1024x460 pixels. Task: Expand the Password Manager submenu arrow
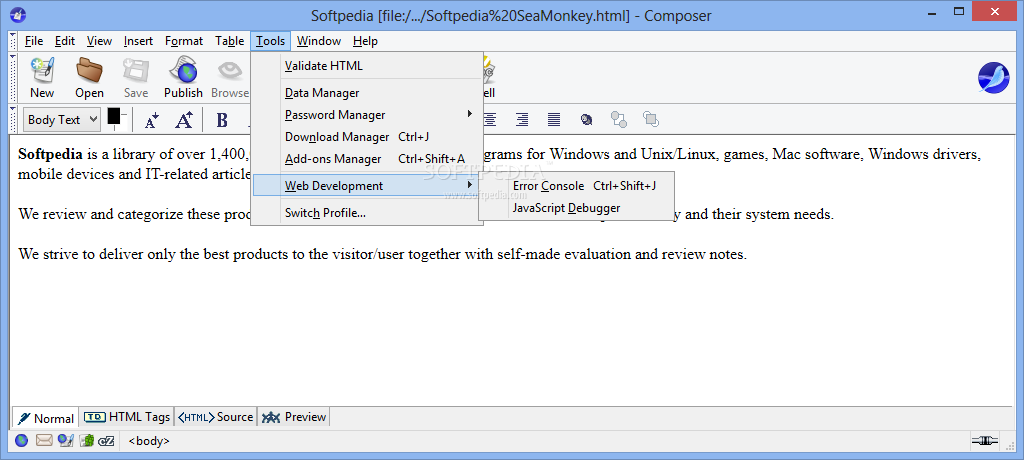coord(470,114)
